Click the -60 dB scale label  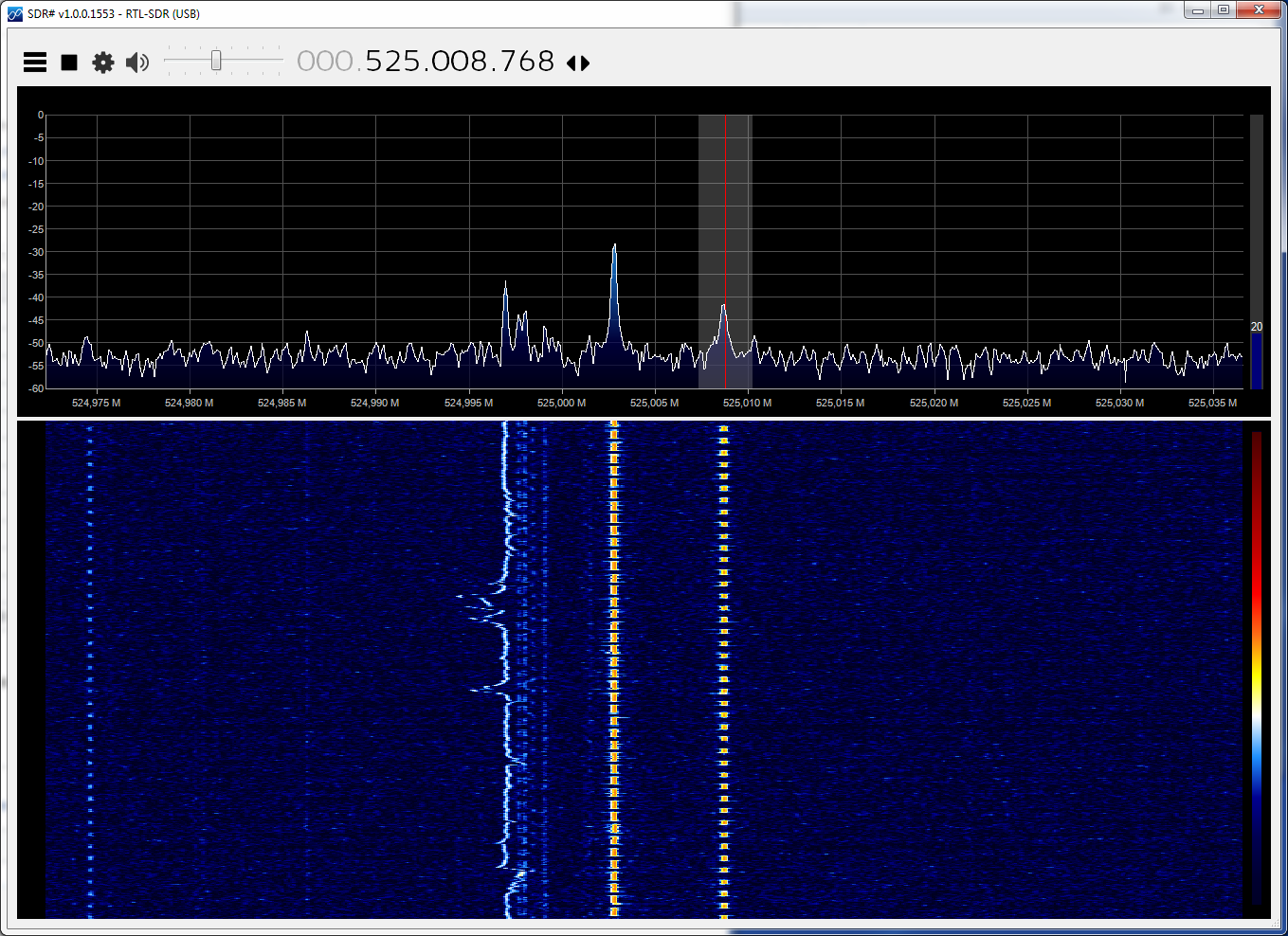point(36,388)
